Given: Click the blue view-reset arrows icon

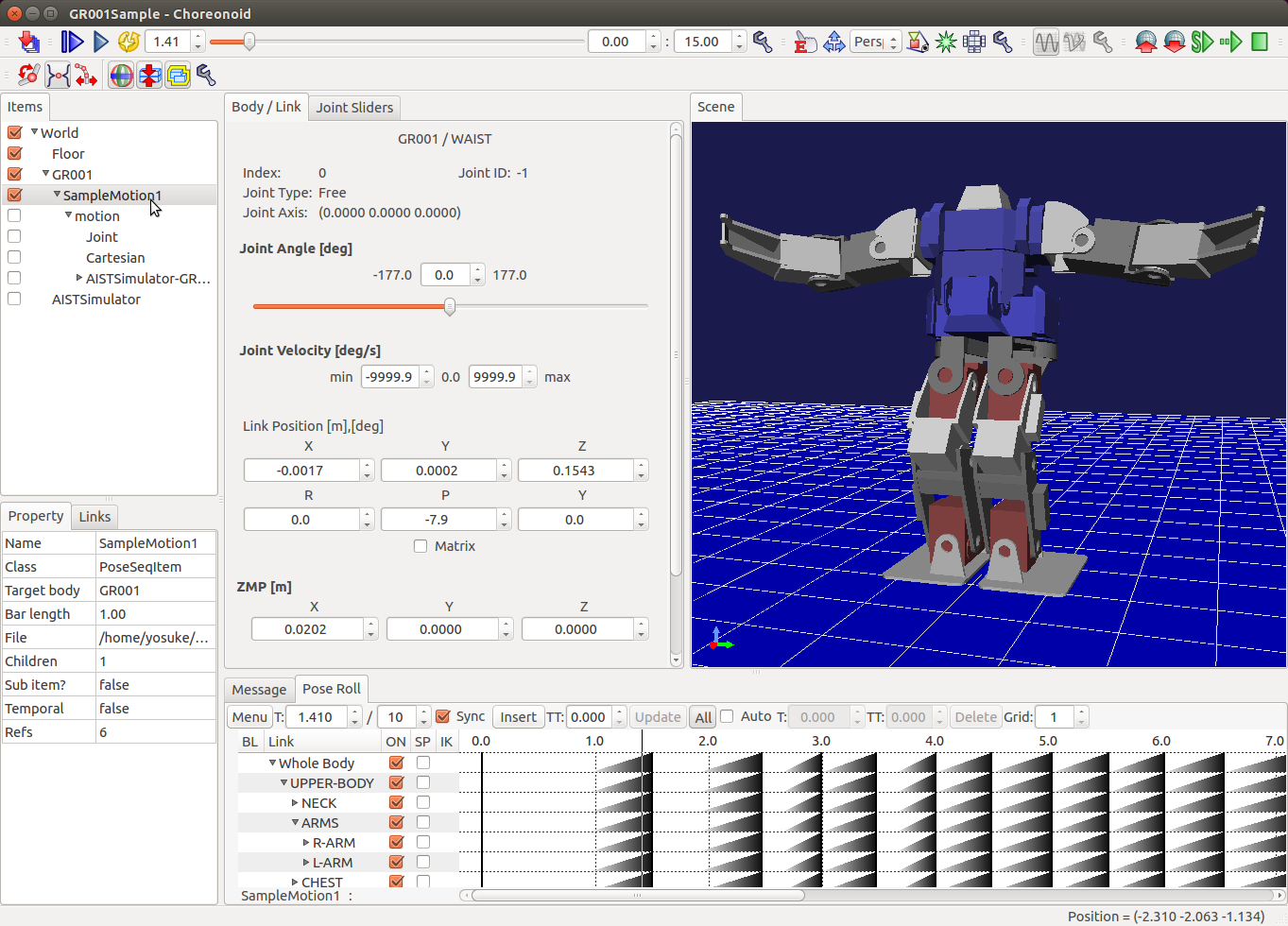Looking at the screenshot, I should (x=833, y=42).
